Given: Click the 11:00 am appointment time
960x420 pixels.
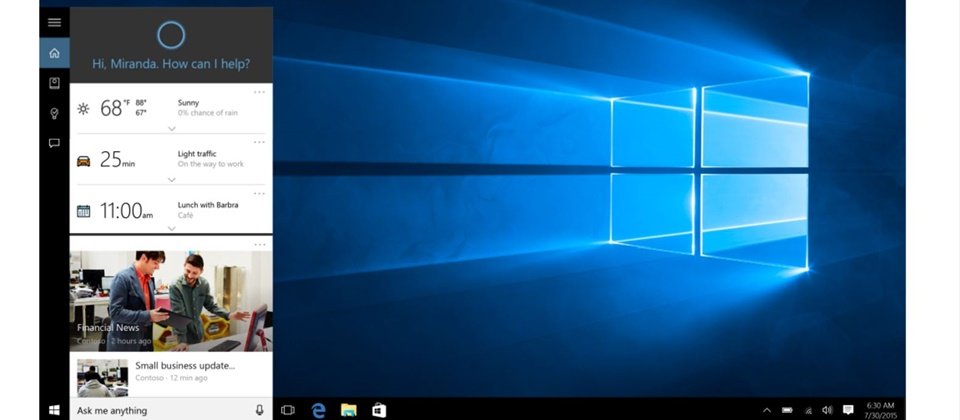Looking at the screenshot, I should coord(127,211).
